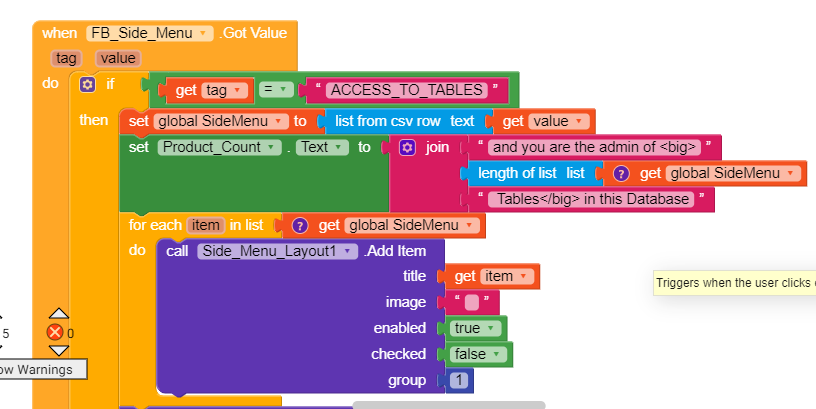This screenshot has height=409, width=816.
Task: Open the FB_Side_Menu component dropdown
Action: pos(150,33)
